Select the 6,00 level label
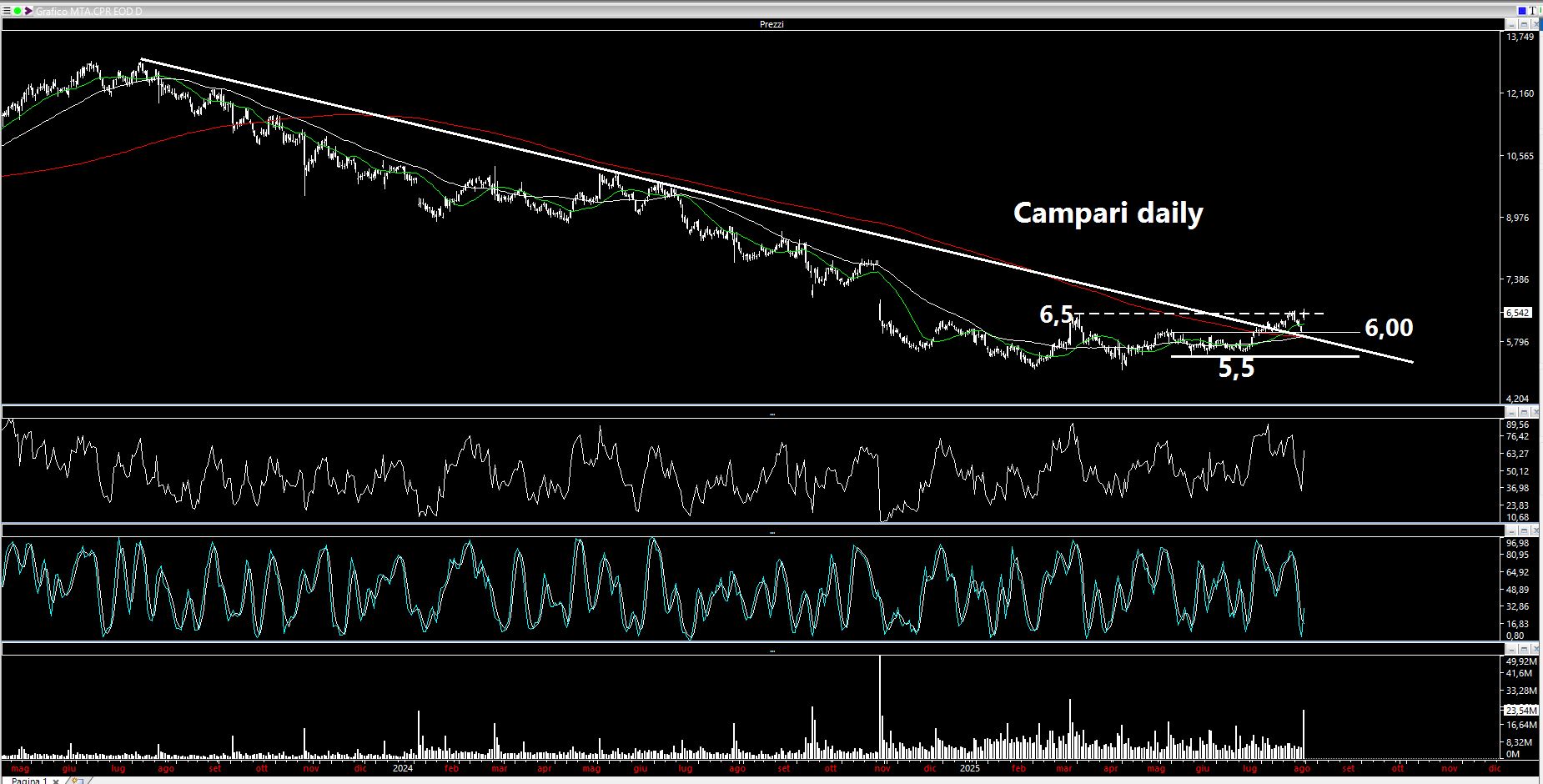The width and height of the screenshot is (1543, 784). point(1389,328)
